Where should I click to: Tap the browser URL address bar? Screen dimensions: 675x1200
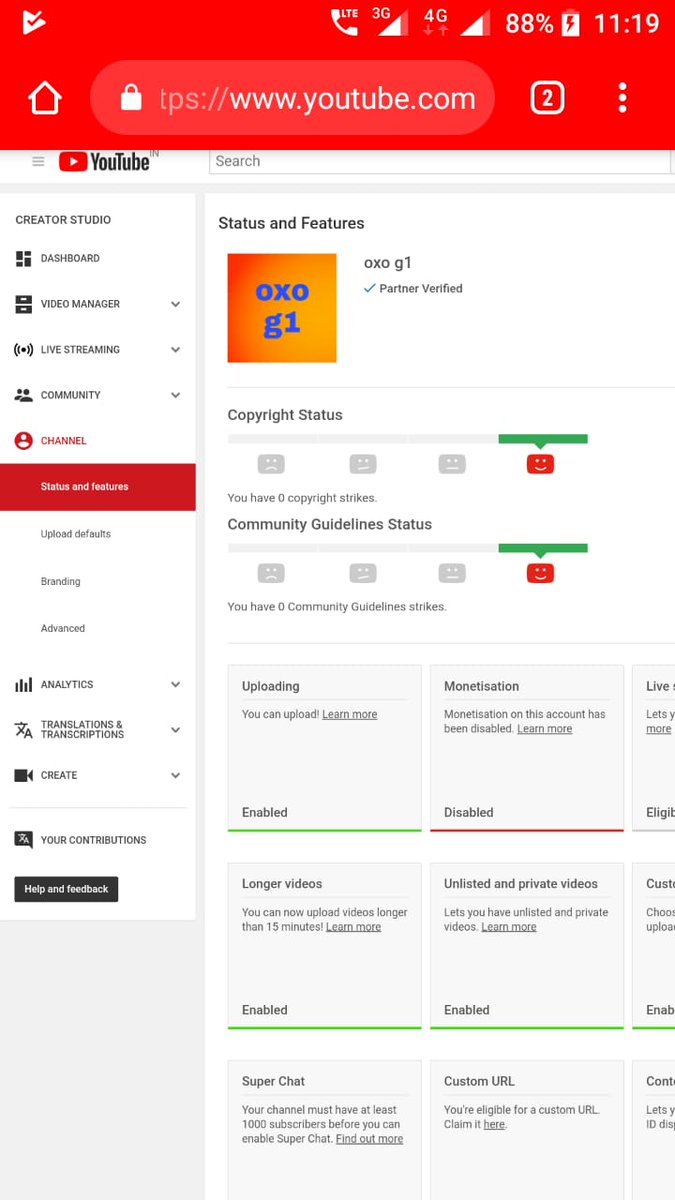[x=292, y=98]
